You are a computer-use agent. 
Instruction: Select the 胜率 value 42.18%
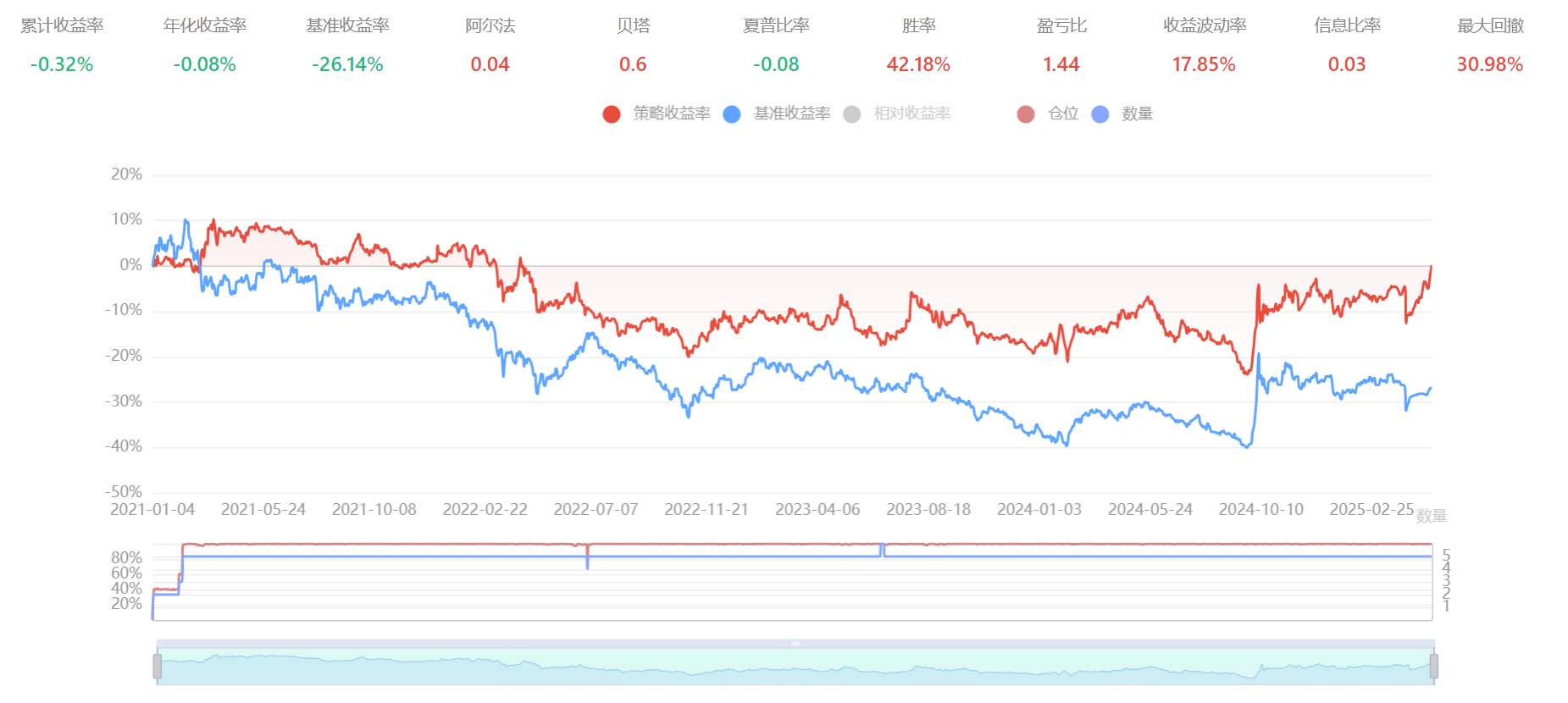coord(918,64)
